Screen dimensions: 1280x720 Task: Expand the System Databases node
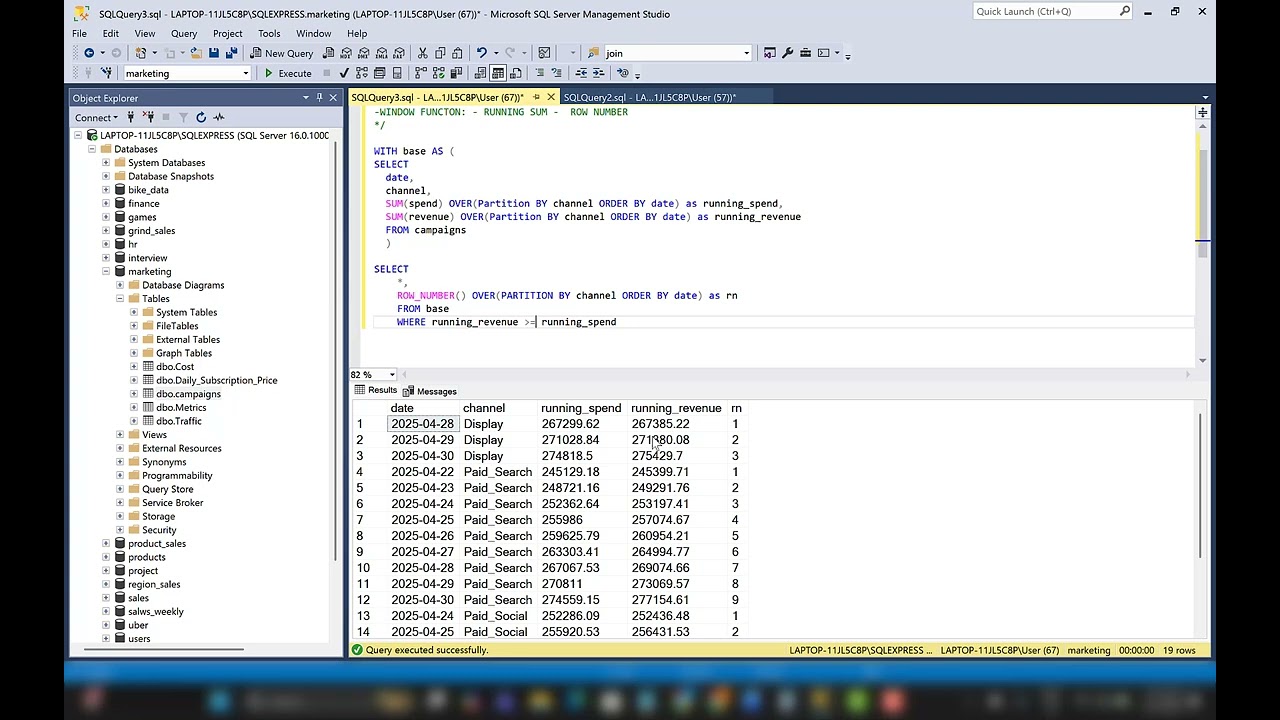point(106,163)
